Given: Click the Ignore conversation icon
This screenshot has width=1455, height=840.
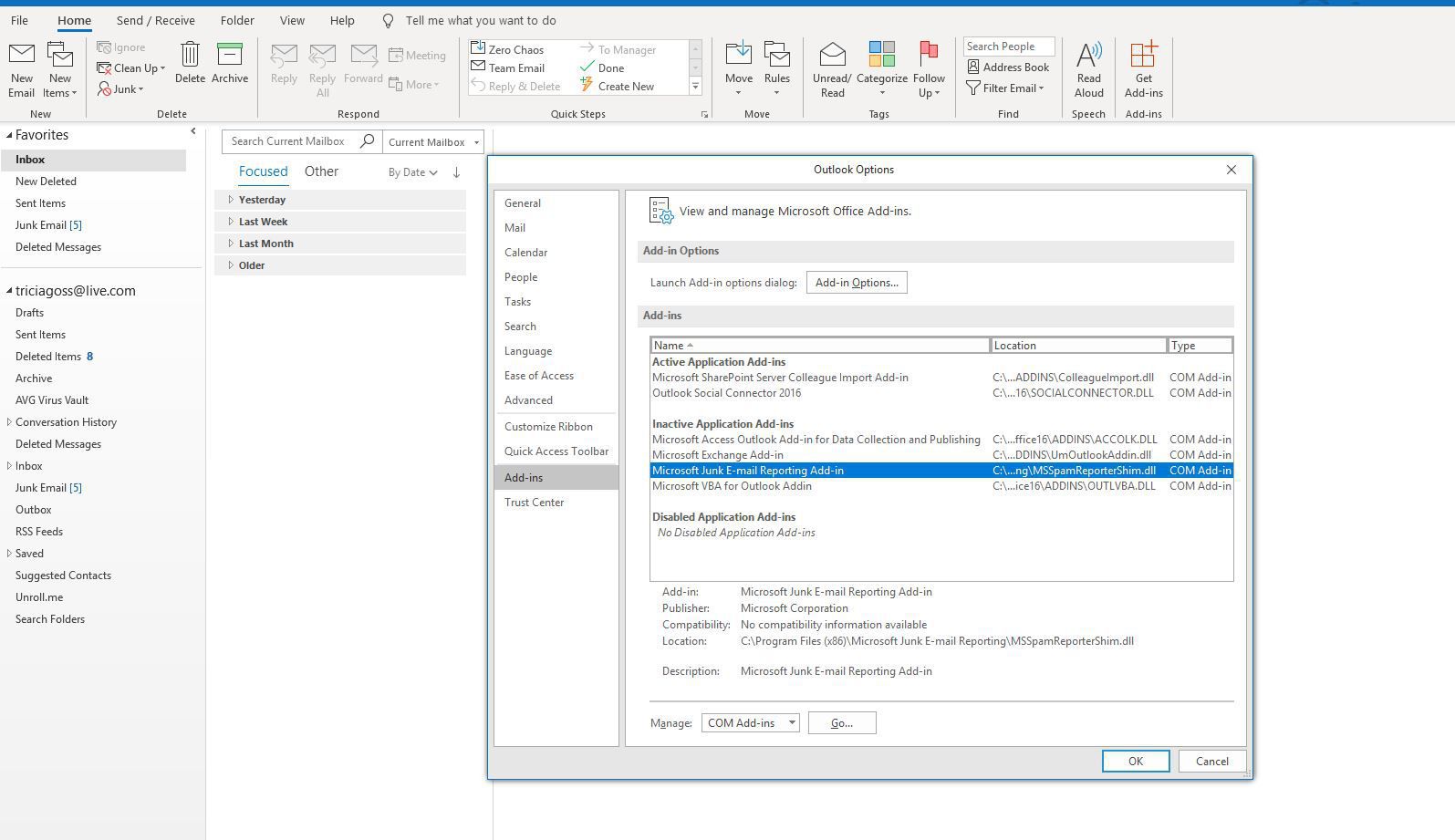Looking at the screenshot, I should [x=104, y=47].
